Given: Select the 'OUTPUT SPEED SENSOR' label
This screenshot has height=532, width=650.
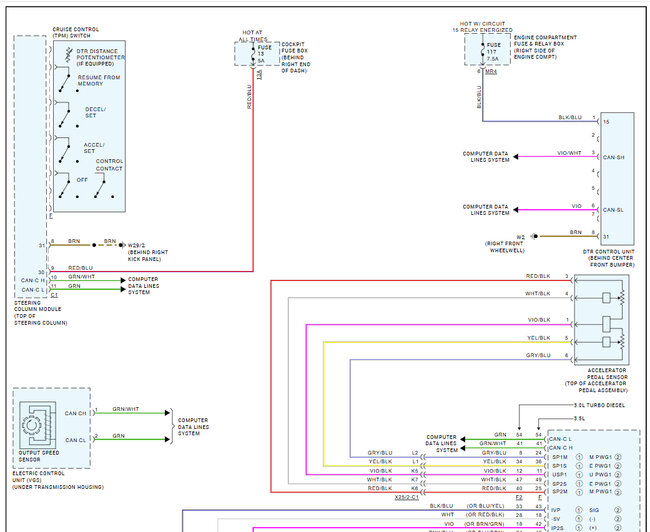Looking at the screenshot, I should tap(39, 456).
